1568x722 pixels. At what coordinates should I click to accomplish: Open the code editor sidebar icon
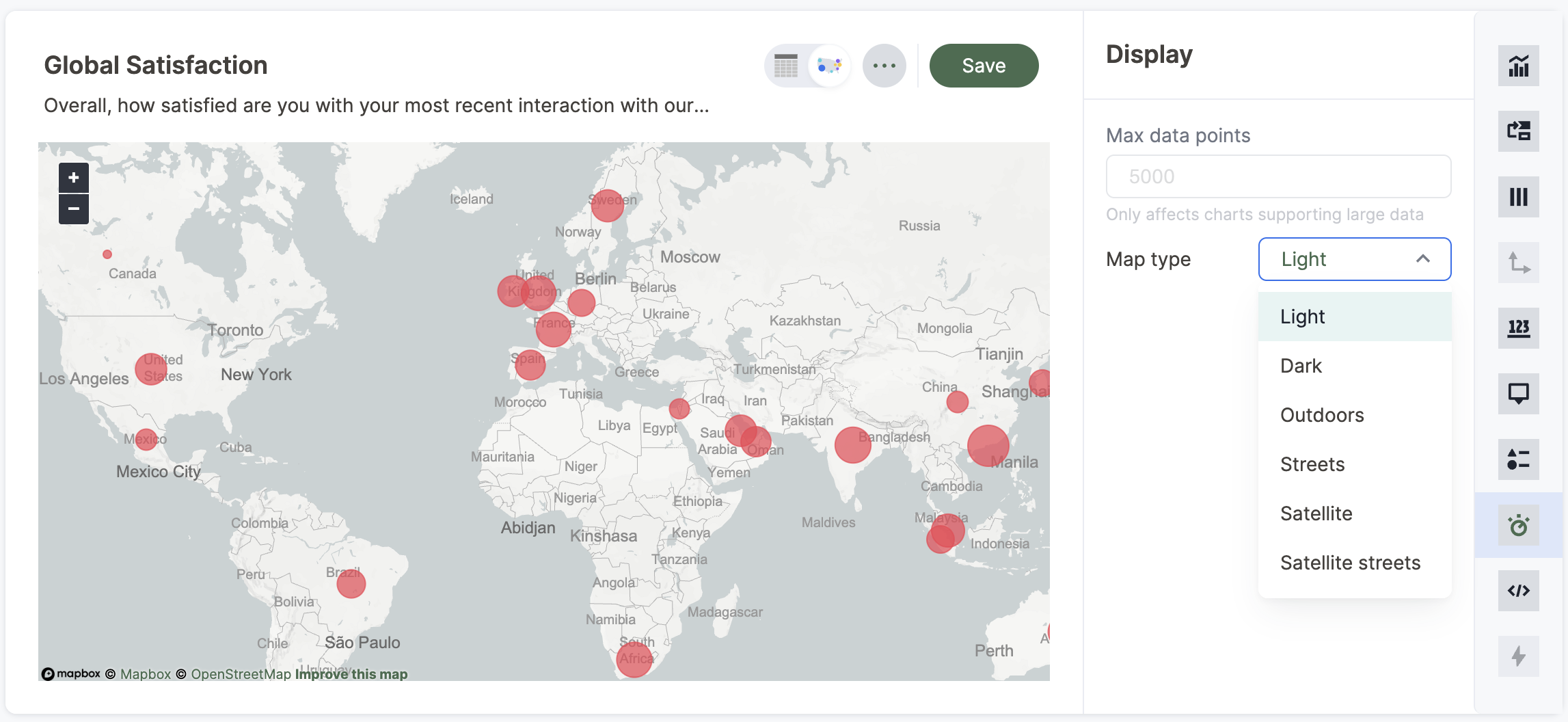pos(1518,591)
